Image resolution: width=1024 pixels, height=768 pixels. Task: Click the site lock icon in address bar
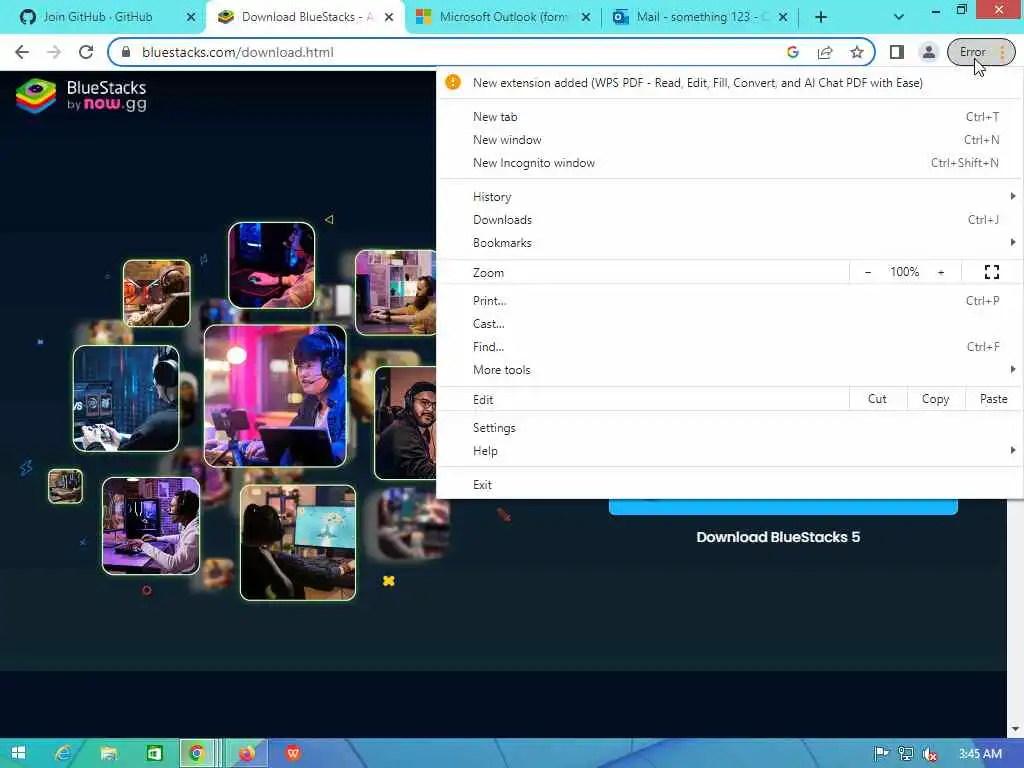coord(126,52)
